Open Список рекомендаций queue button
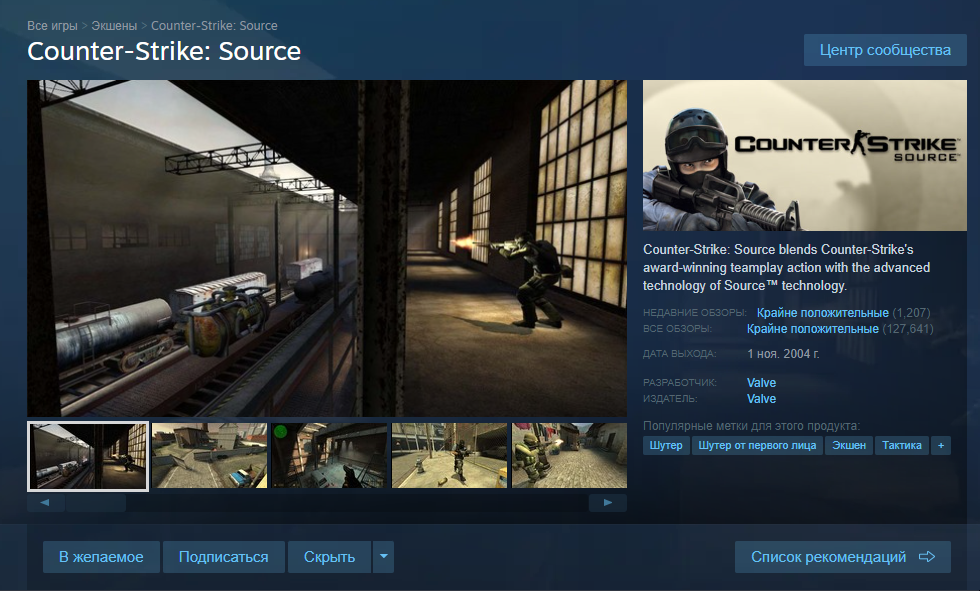 (842, 557)
